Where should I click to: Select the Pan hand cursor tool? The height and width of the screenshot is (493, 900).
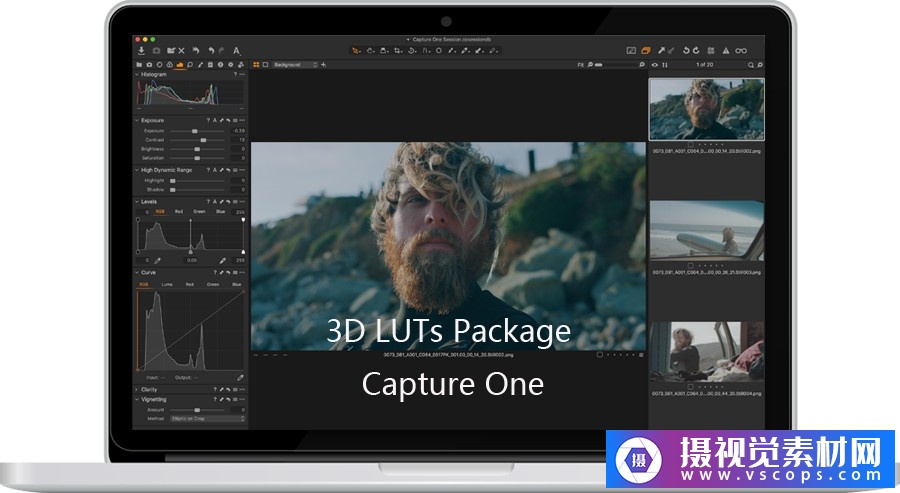coord(371,51)
